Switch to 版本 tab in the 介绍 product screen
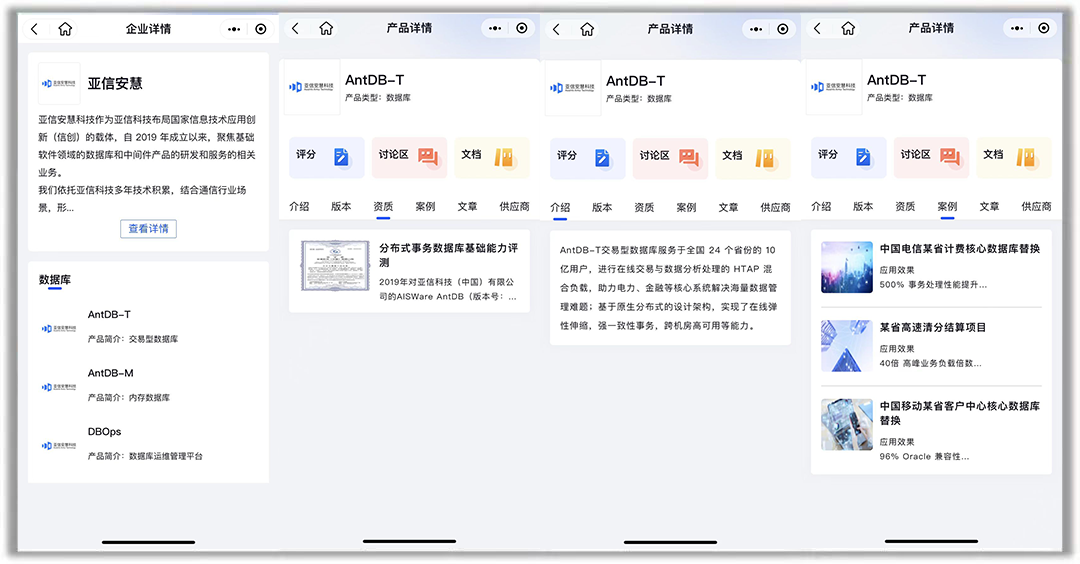This screenshot has width=1080, height=564. click(602, 207)
